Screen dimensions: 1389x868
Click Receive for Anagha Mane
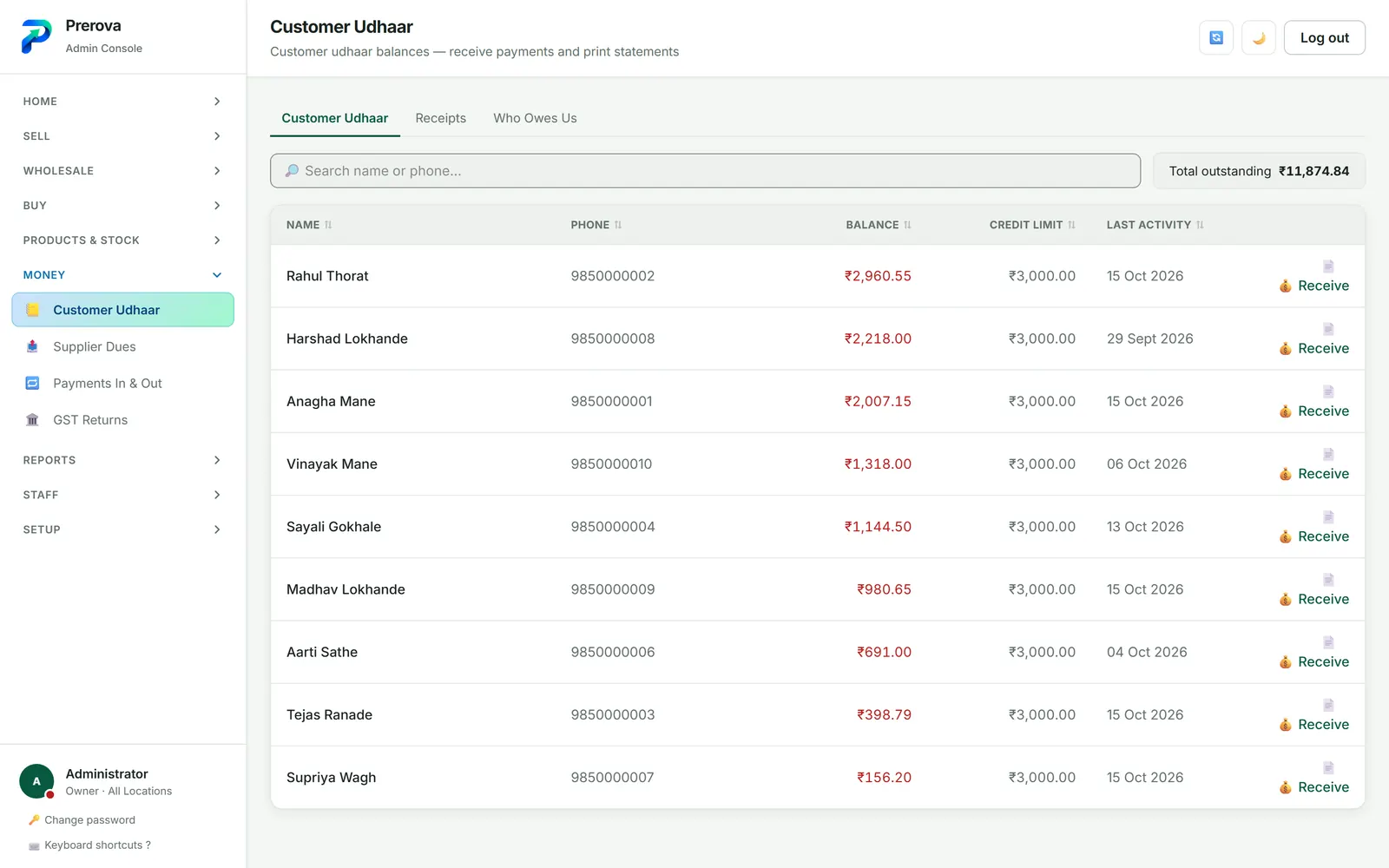tap(1313, 411)
